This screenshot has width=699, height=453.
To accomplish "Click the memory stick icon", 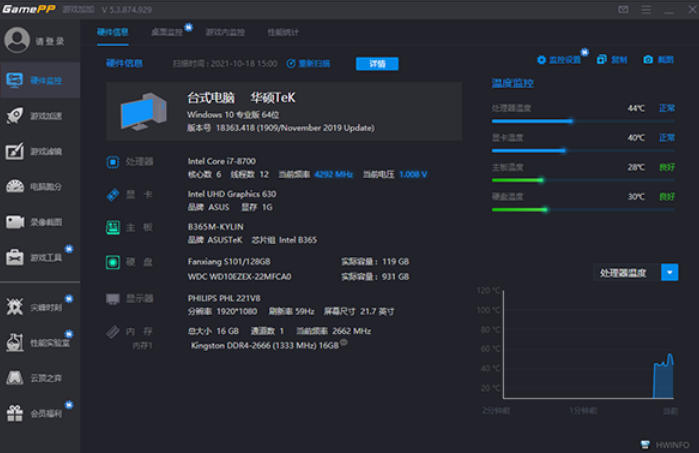I will [x=113, y=332].
